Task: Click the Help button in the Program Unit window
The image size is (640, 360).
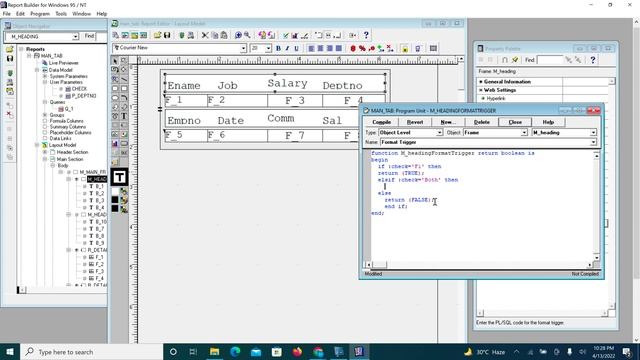Action: coord(548,122)
